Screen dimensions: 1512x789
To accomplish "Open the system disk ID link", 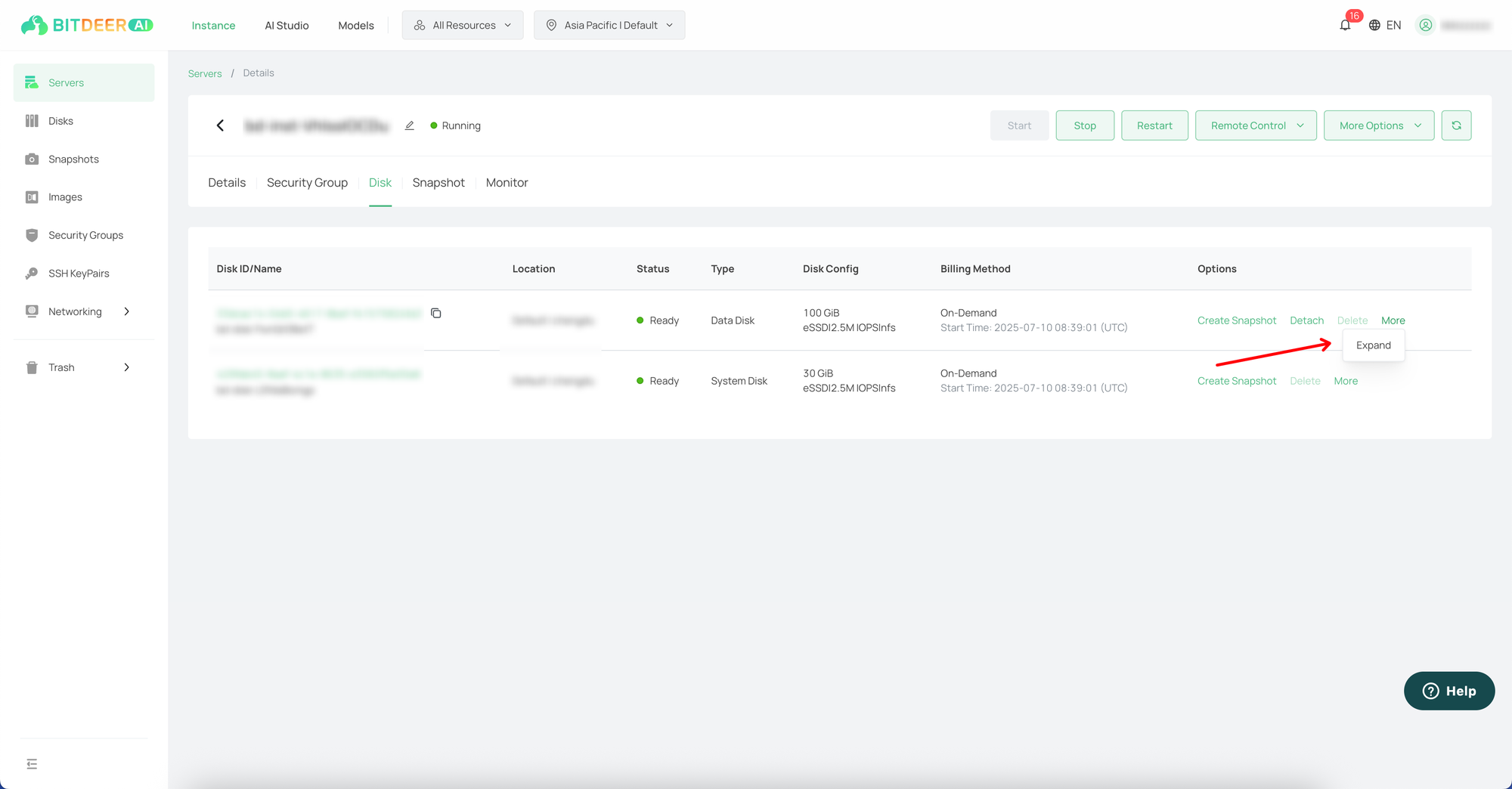I will pos(318,373).
